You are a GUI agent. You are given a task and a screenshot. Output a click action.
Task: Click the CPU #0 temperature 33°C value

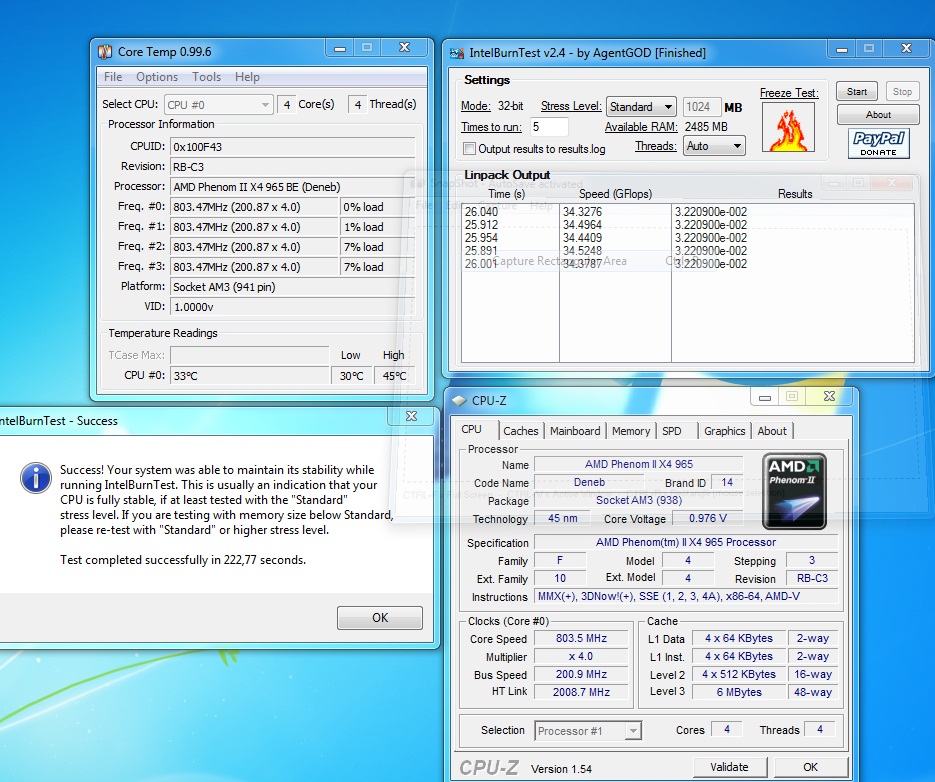pos(249,376)
